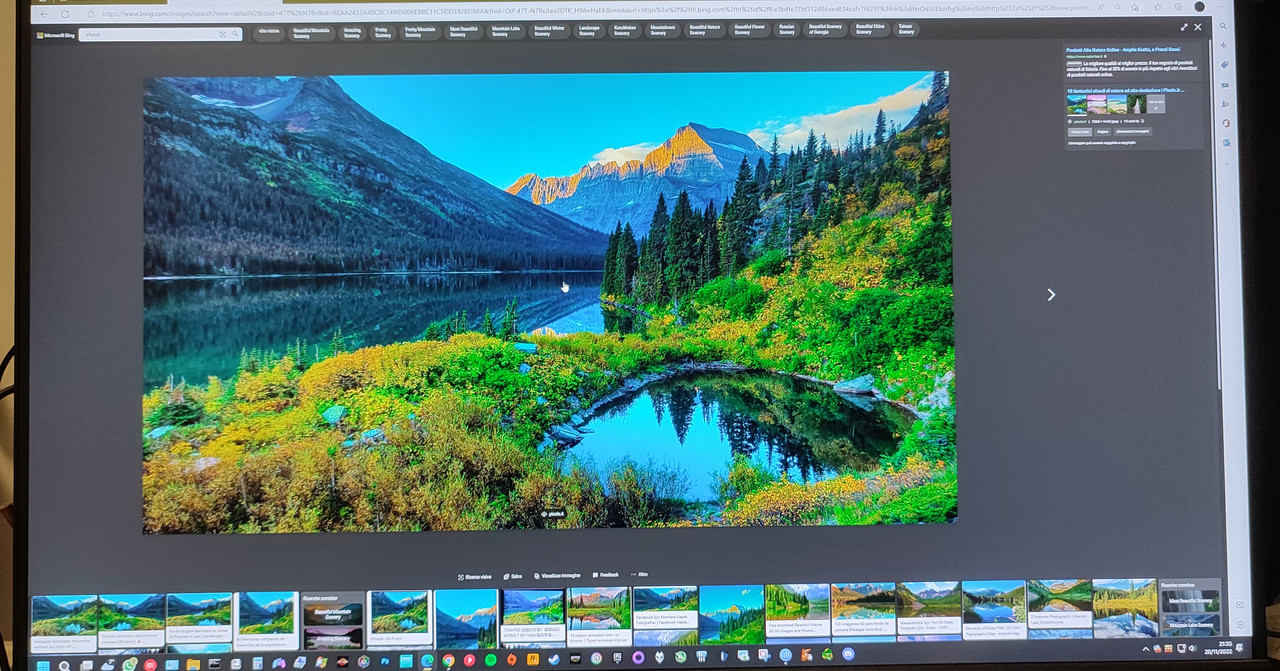This screenshot has height=671, width=1280.
Task: Open Discord from the taskbar
Action: tap(848, 654)
